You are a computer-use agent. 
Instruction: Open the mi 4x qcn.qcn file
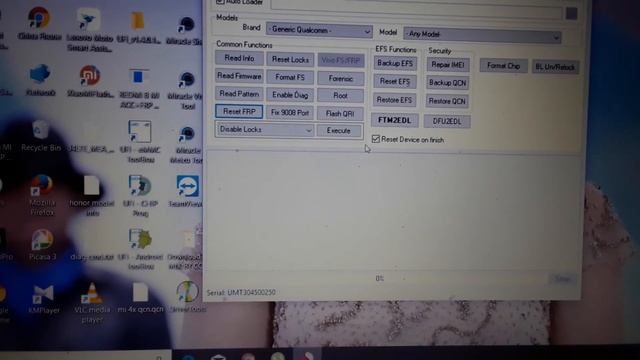tap(140, 298)
